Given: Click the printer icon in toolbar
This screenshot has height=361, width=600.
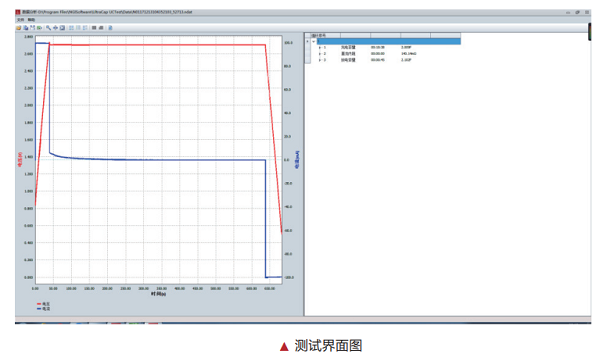Looking at the screenshot, I should click(101, 28).
